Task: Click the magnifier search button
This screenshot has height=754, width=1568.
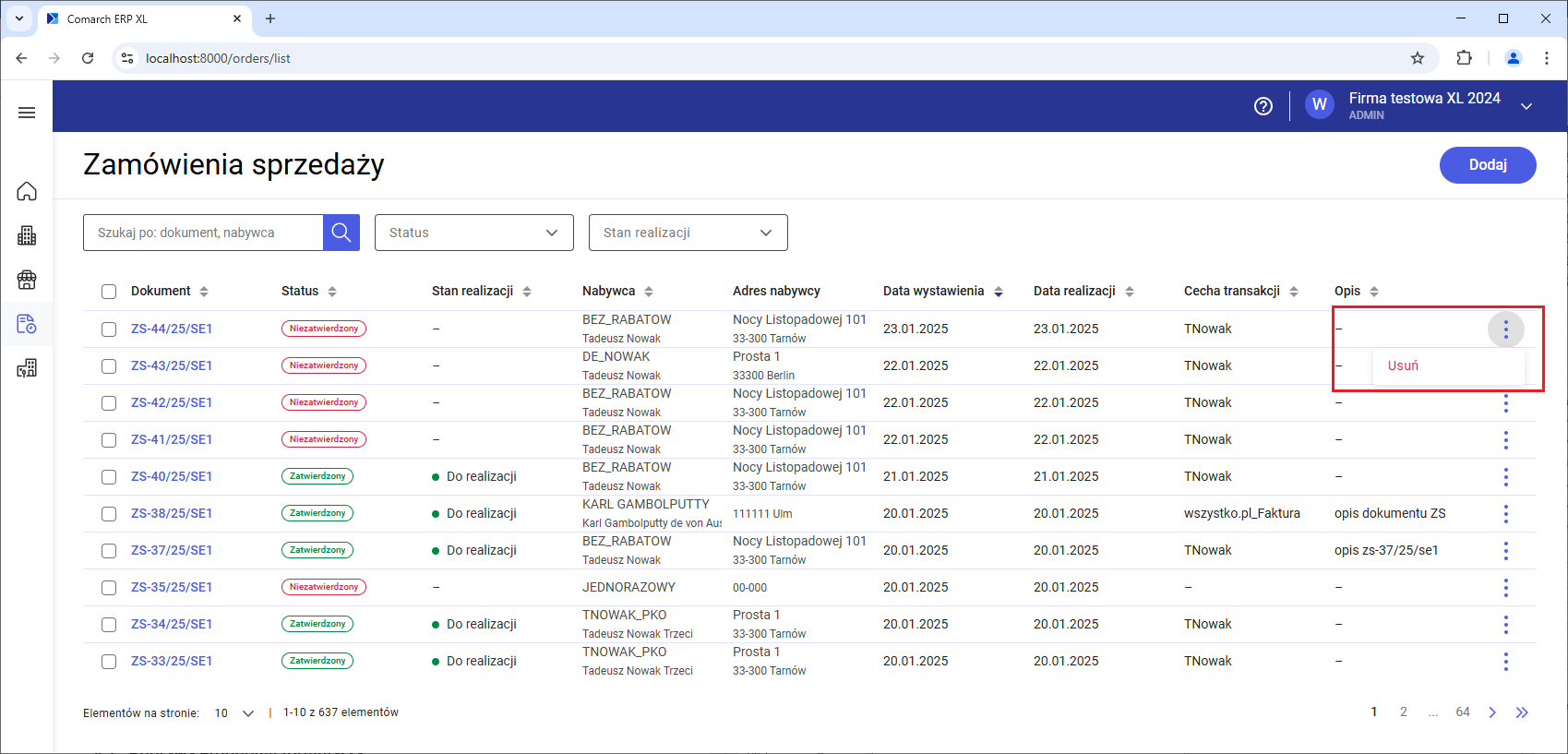Action: [x=341, y=233]
